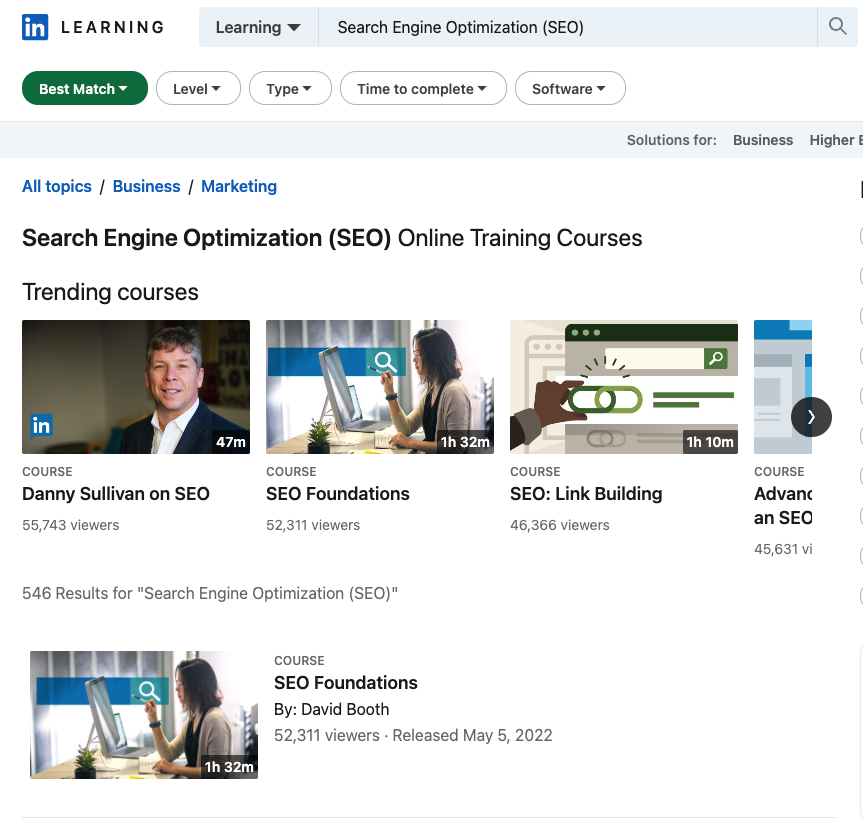This screenshot has height=824, width=863.
Task: Click the 1h 10m duration badge
Action: 709,442
